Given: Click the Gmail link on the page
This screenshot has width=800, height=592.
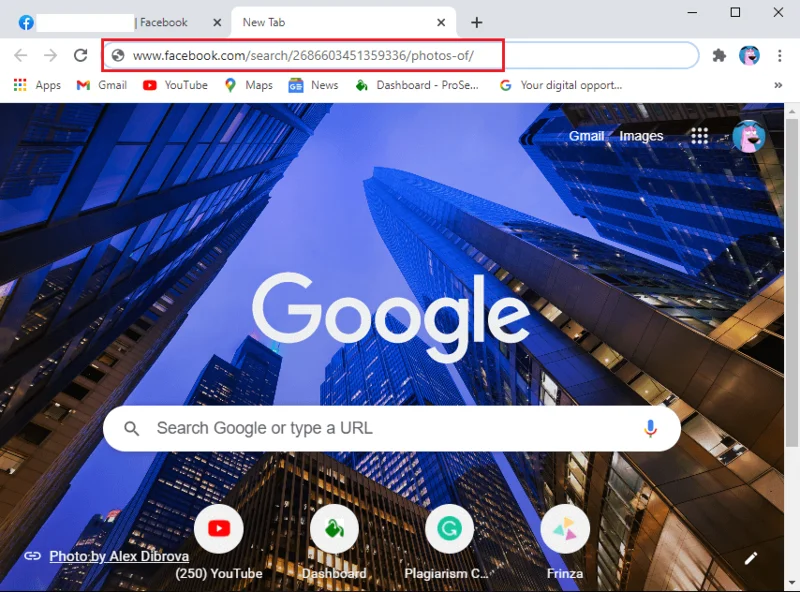Looking at the screenshot, I should (x=586, y=136).
